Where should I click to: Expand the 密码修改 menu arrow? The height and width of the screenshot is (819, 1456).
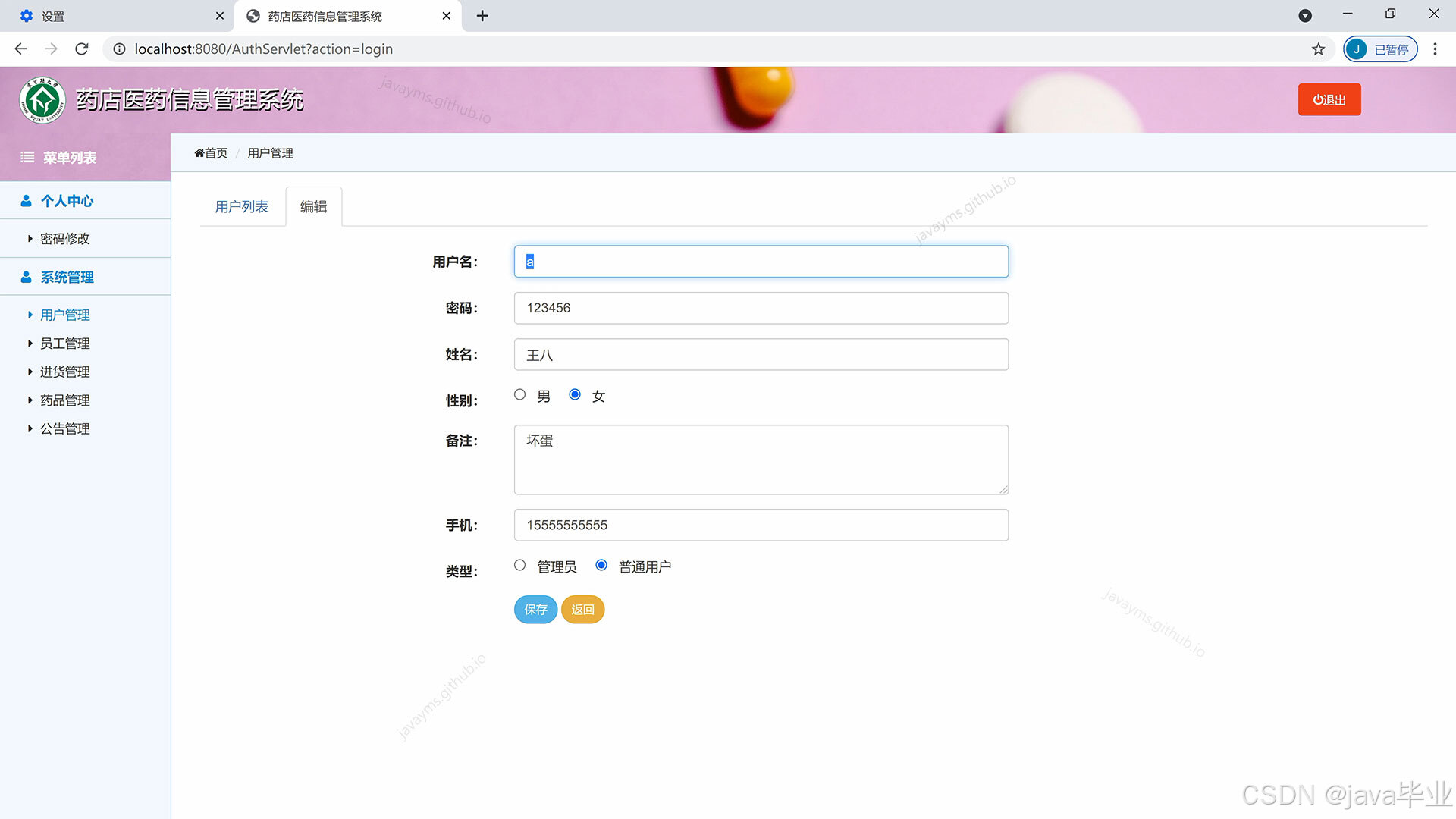click(30, 239)
